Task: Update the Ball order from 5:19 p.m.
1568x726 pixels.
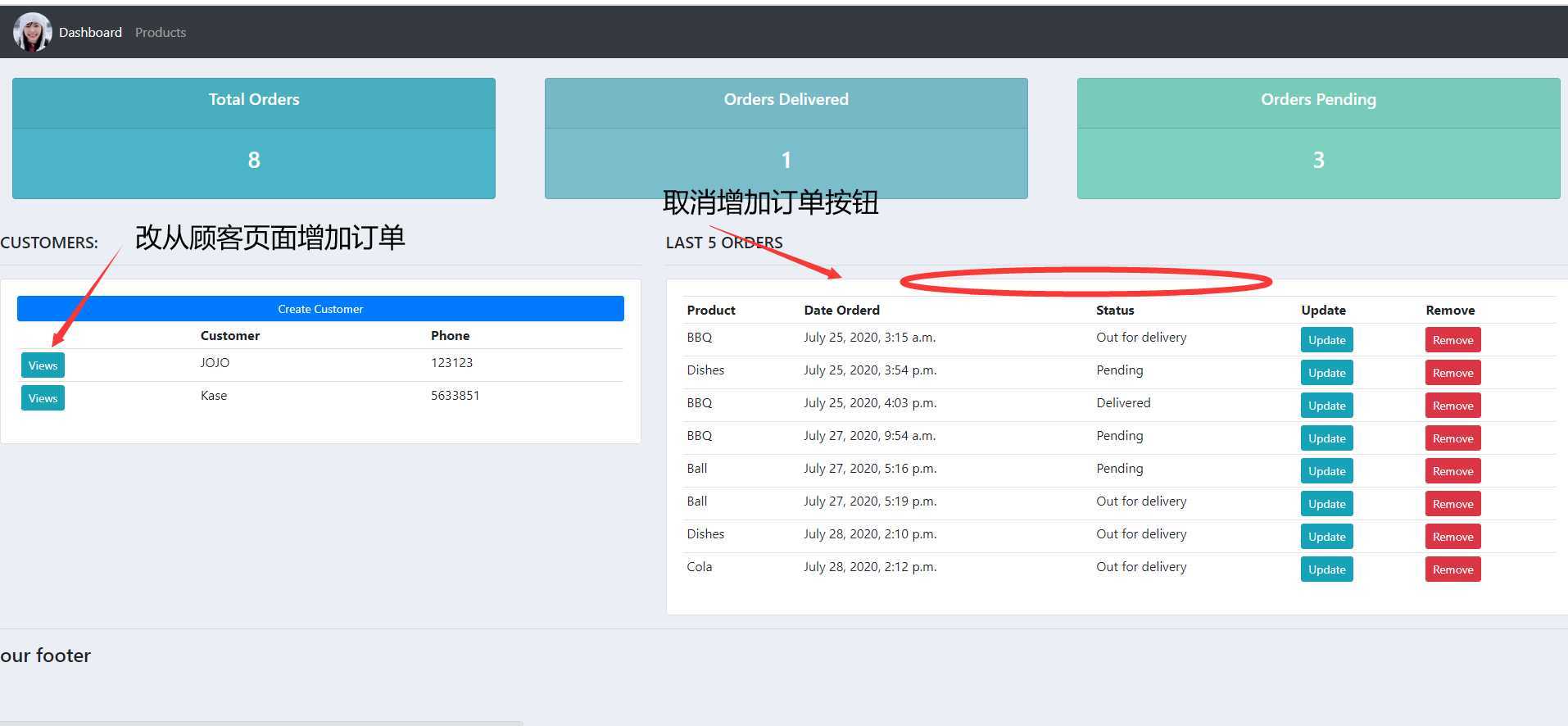Action: coord(1326,504)
